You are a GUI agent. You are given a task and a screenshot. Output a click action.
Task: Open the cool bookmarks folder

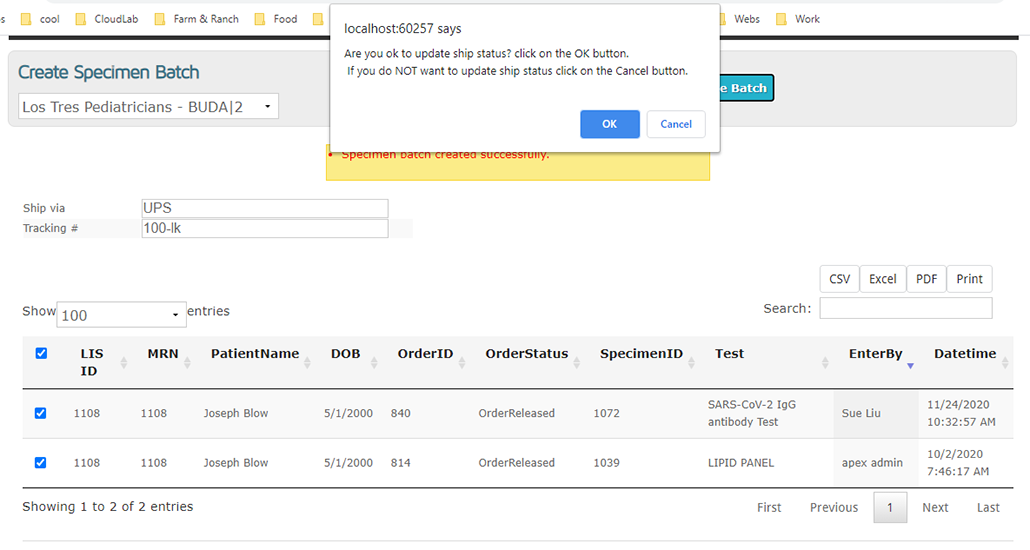point(40,19)
